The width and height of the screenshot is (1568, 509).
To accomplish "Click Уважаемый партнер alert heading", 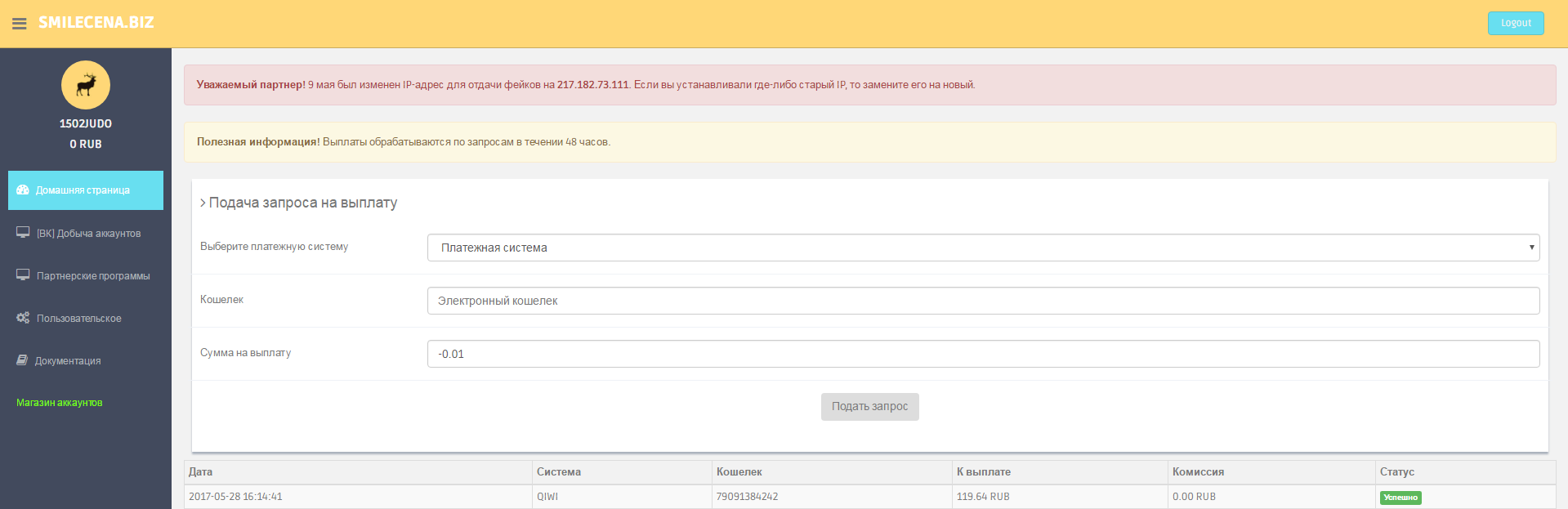I will coord(251,85).
